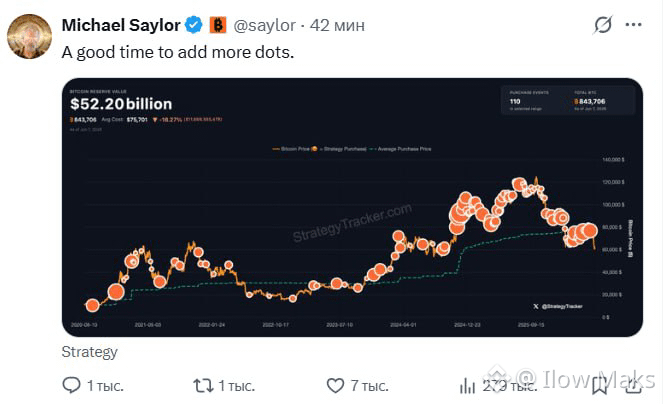663x404 pixels.
Task: Repost the tweet using the retweet icon
Action: coord(203,385)
